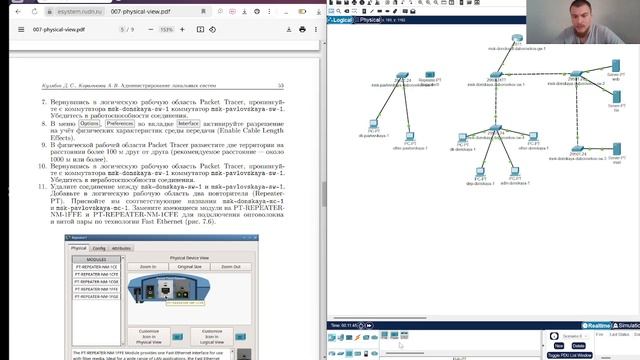Viewport: 640px width, 360px height.
Task: Choose Network Devices category
Action: tap(332, 338)
